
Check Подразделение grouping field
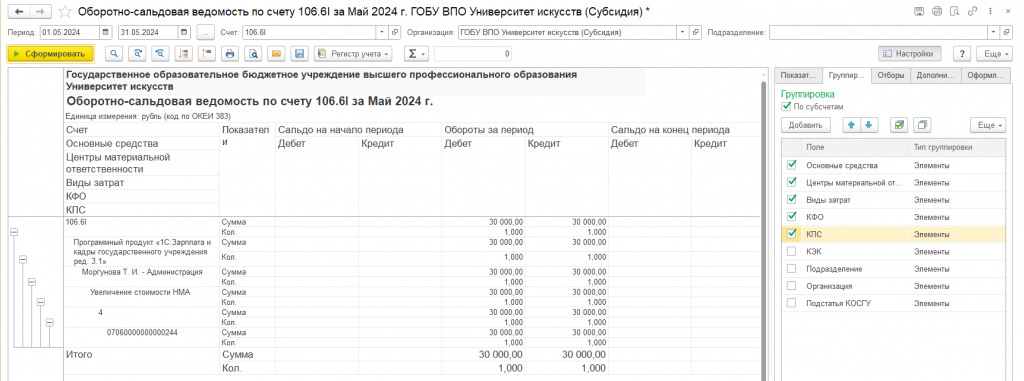coord(792,269)
